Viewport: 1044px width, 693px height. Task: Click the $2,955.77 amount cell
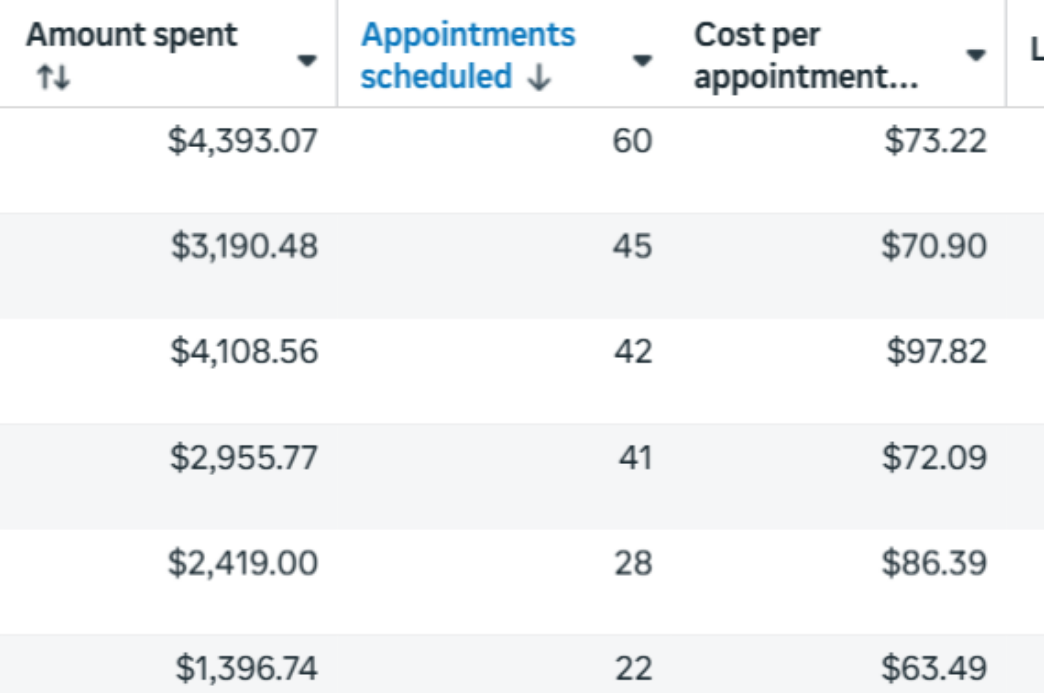point(243,458)
